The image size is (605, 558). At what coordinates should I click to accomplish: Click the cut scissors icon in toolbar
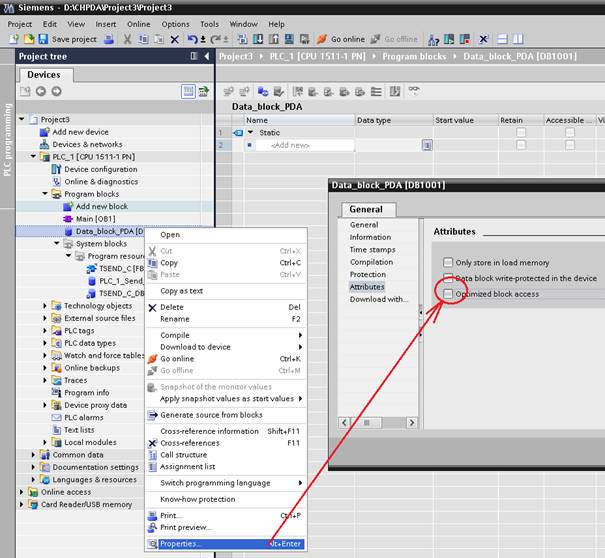coord(128,39)
